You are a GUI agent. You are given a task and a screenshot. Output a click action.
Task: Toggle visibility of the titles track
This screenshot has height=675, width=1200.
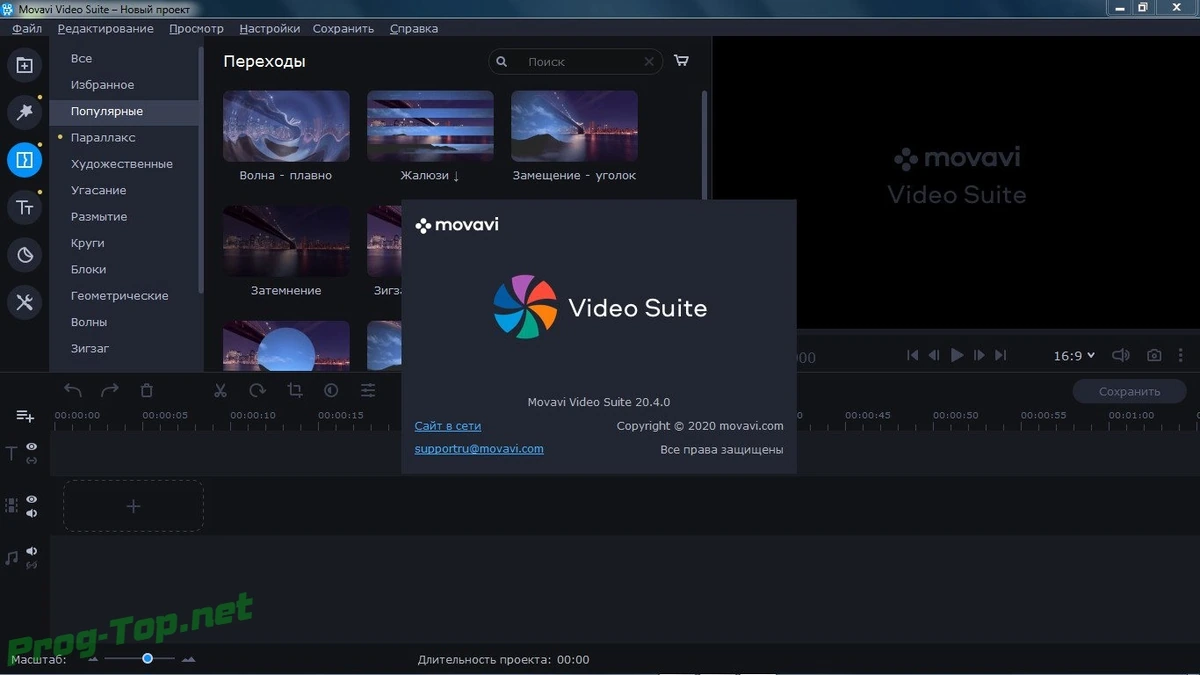pyautogui.click(x=32, y=447)
